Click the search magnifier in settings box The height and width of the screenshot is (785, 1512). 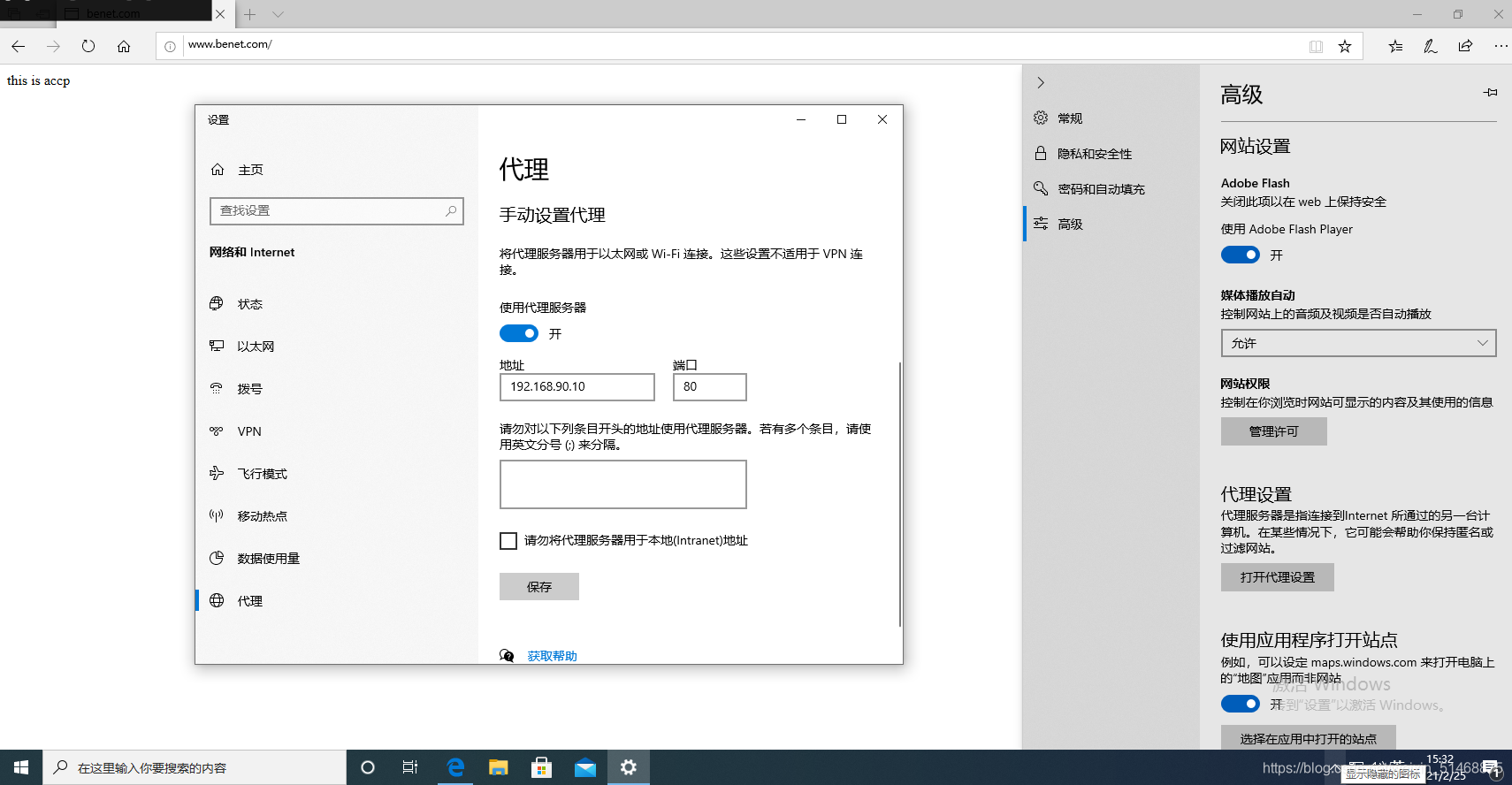[451, 211]
